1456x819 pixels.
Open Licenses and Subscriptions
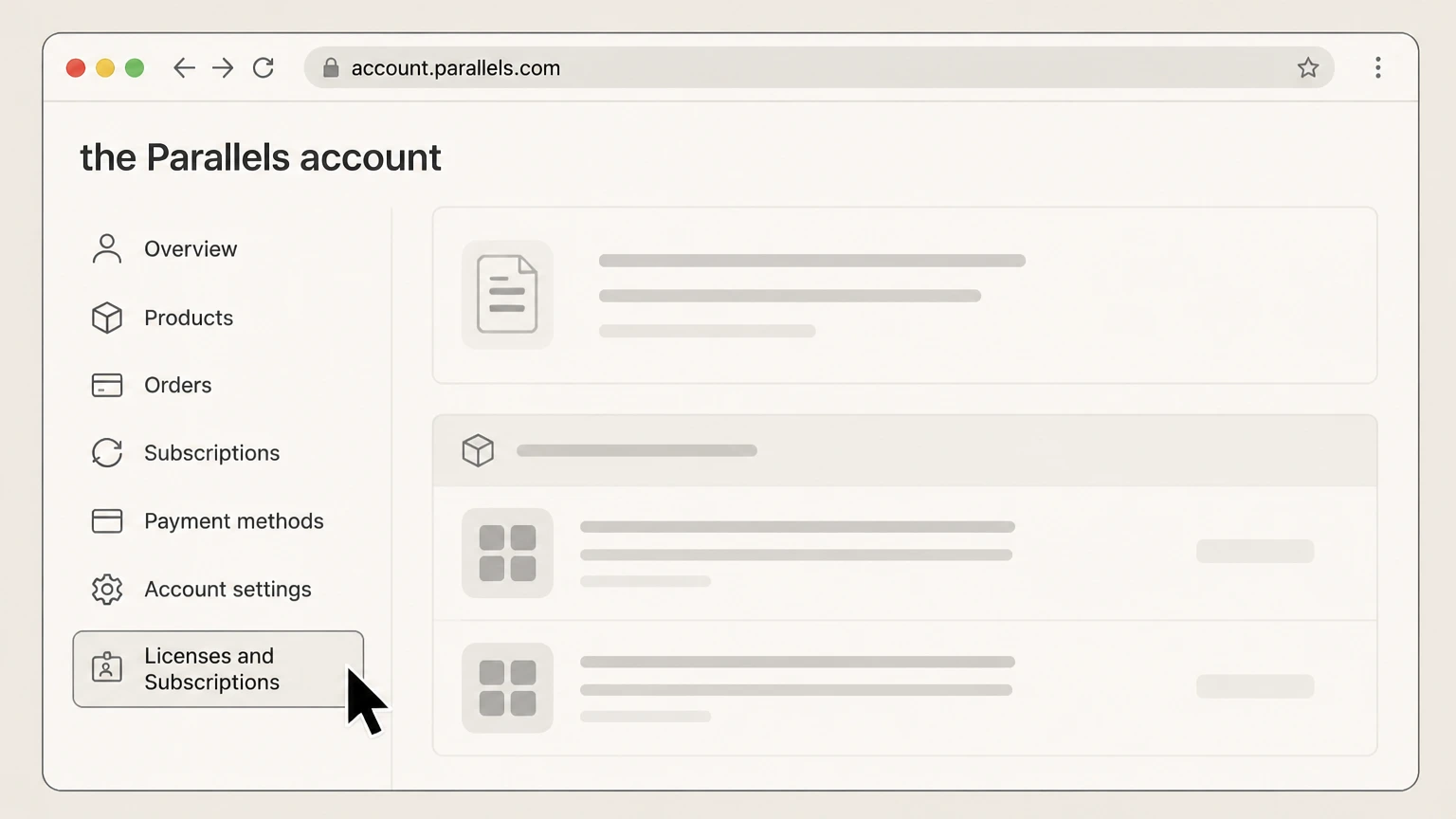click(218, 669)
